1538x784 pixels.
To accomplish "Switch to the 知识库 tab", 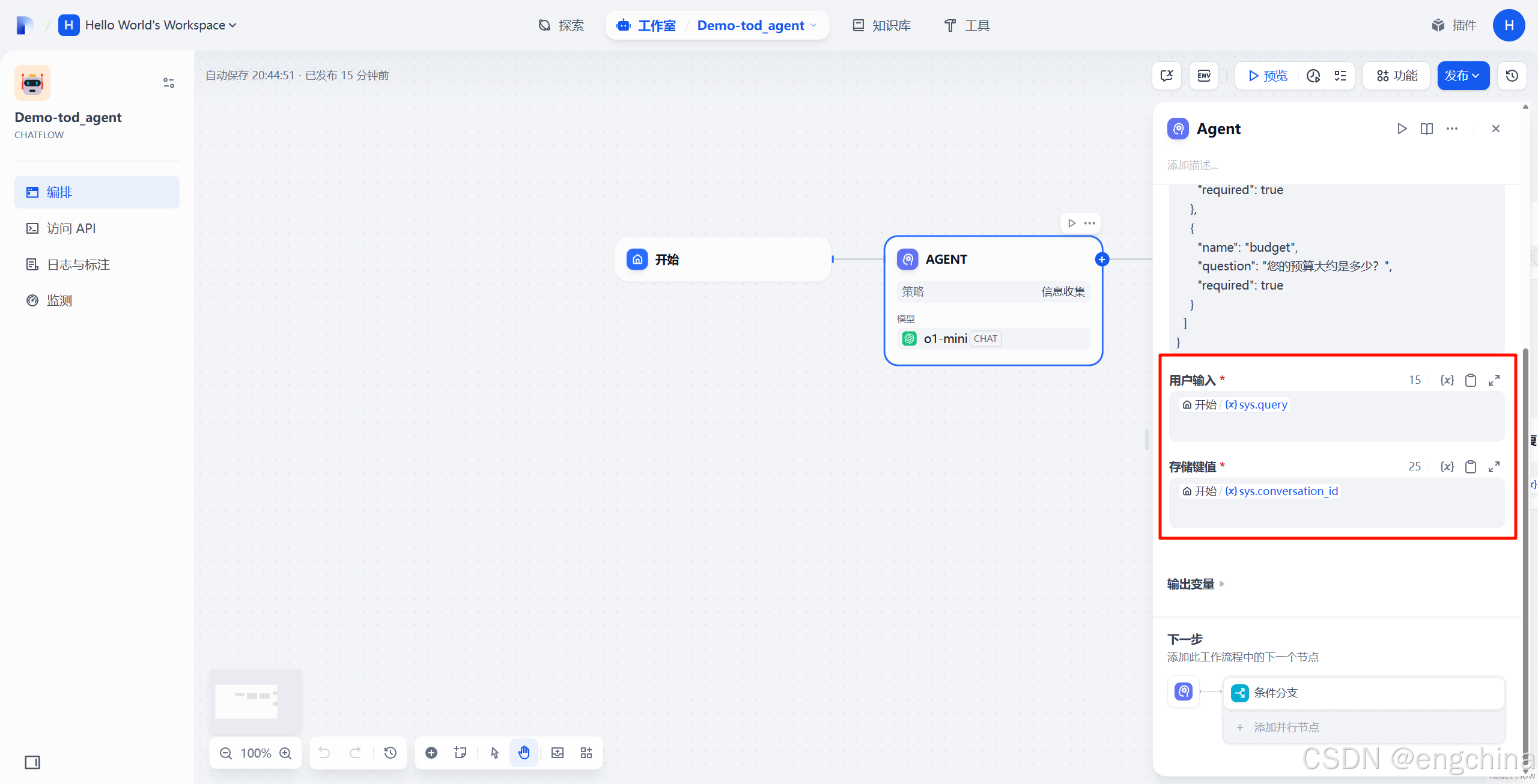I will coord(882,25).
